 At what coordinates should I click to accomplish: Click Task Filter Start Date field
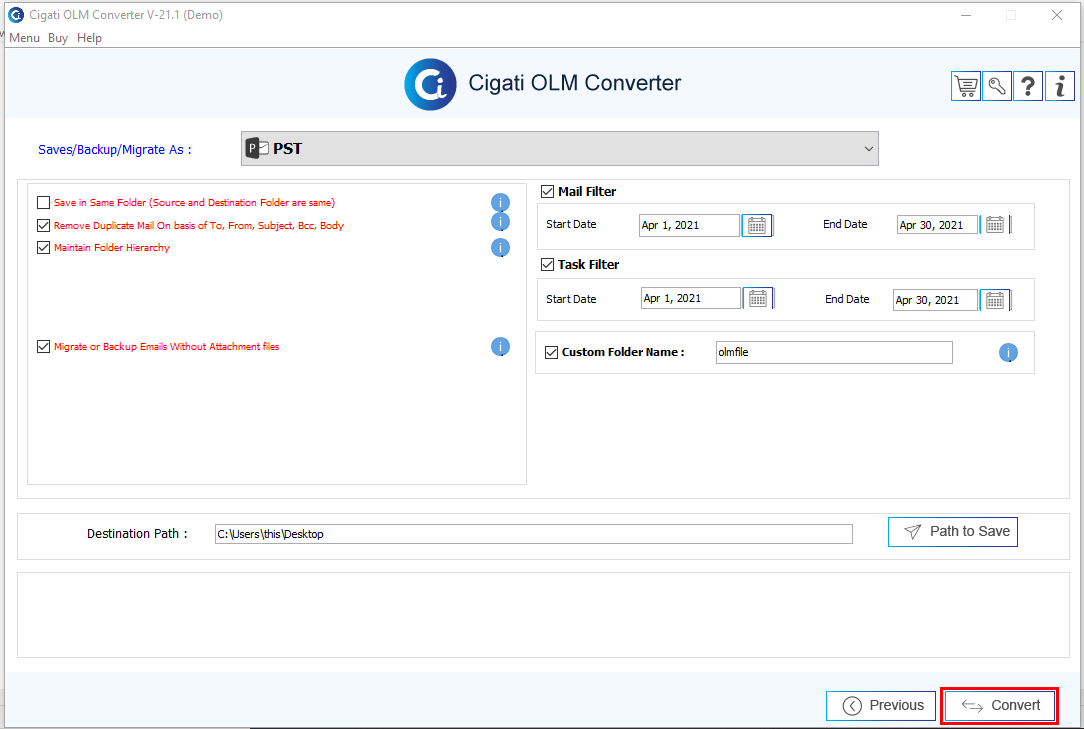pos(691,298)
